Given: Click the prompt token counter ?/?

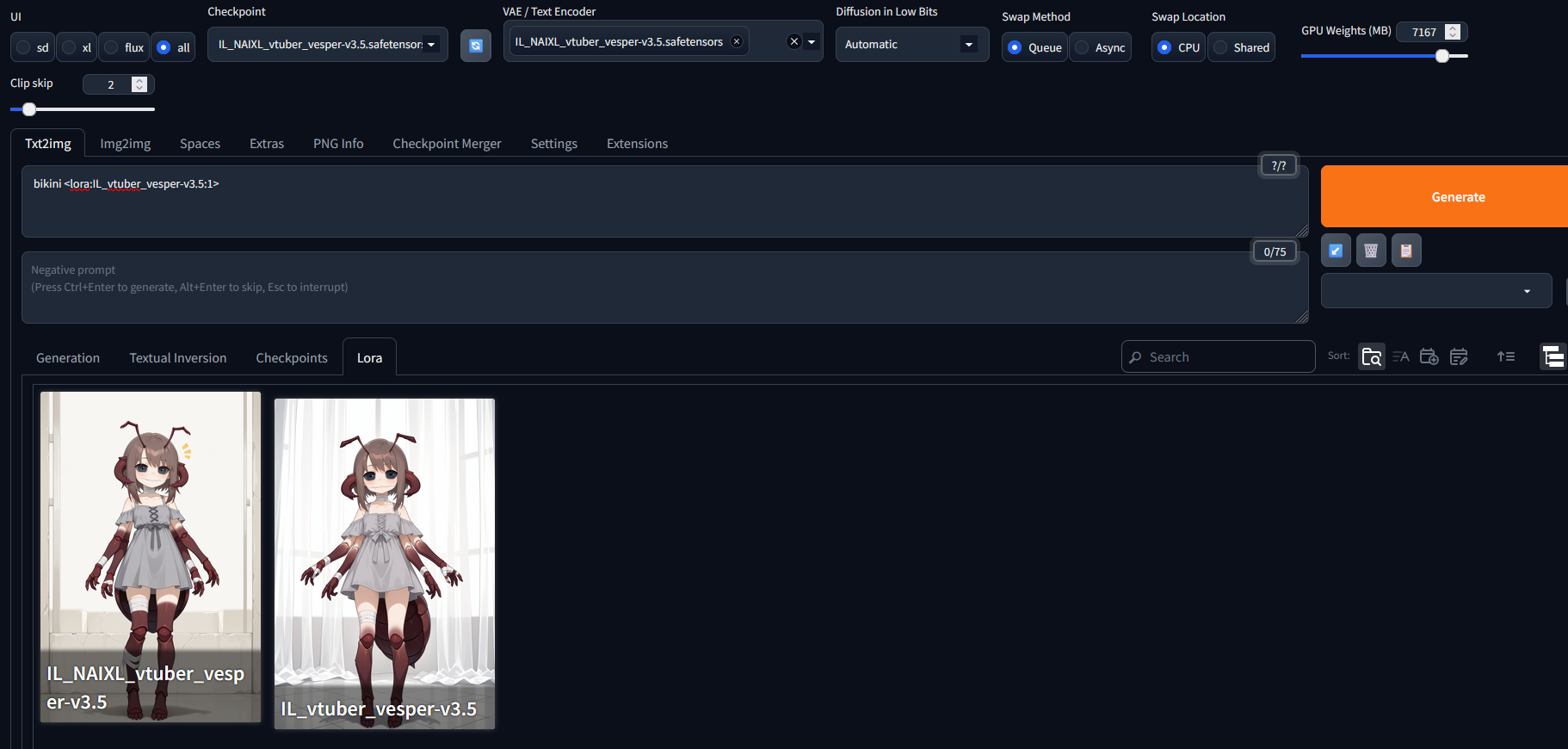Looking at the screenshot, I should tap(1278, 165).
